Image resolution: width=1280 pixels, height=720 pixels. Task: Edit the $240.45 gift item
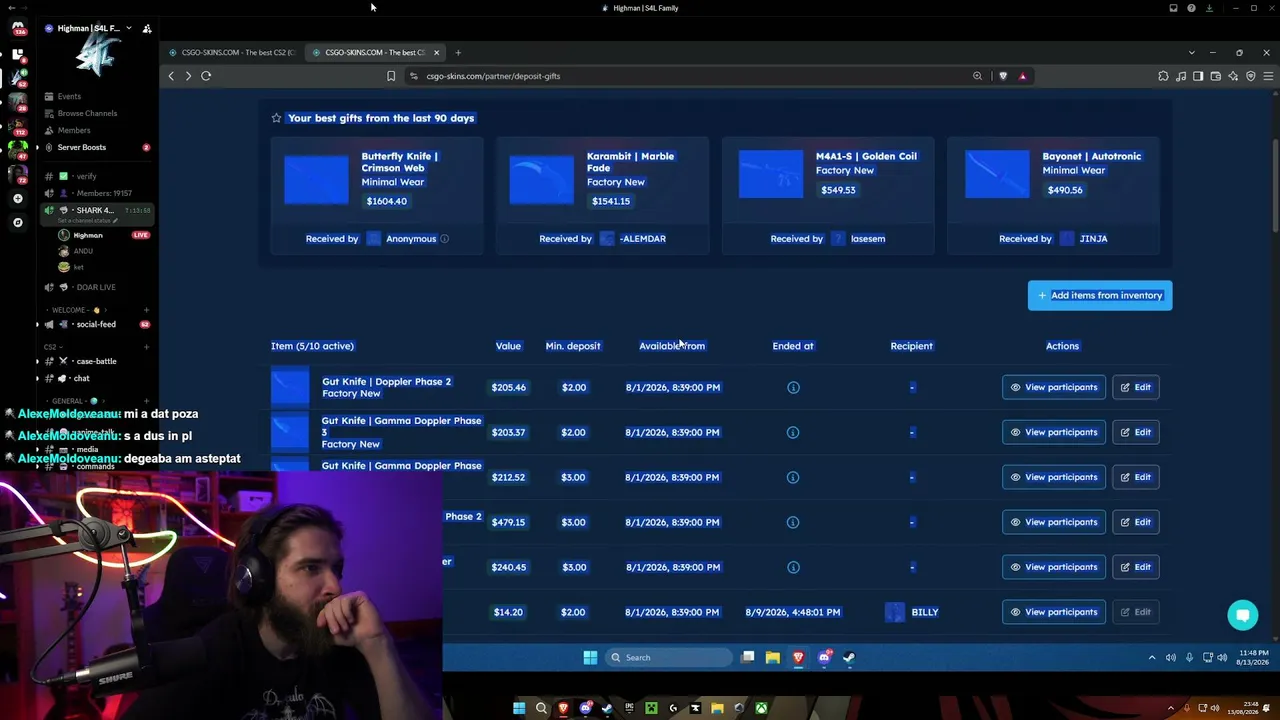[x=1136, y=567]
